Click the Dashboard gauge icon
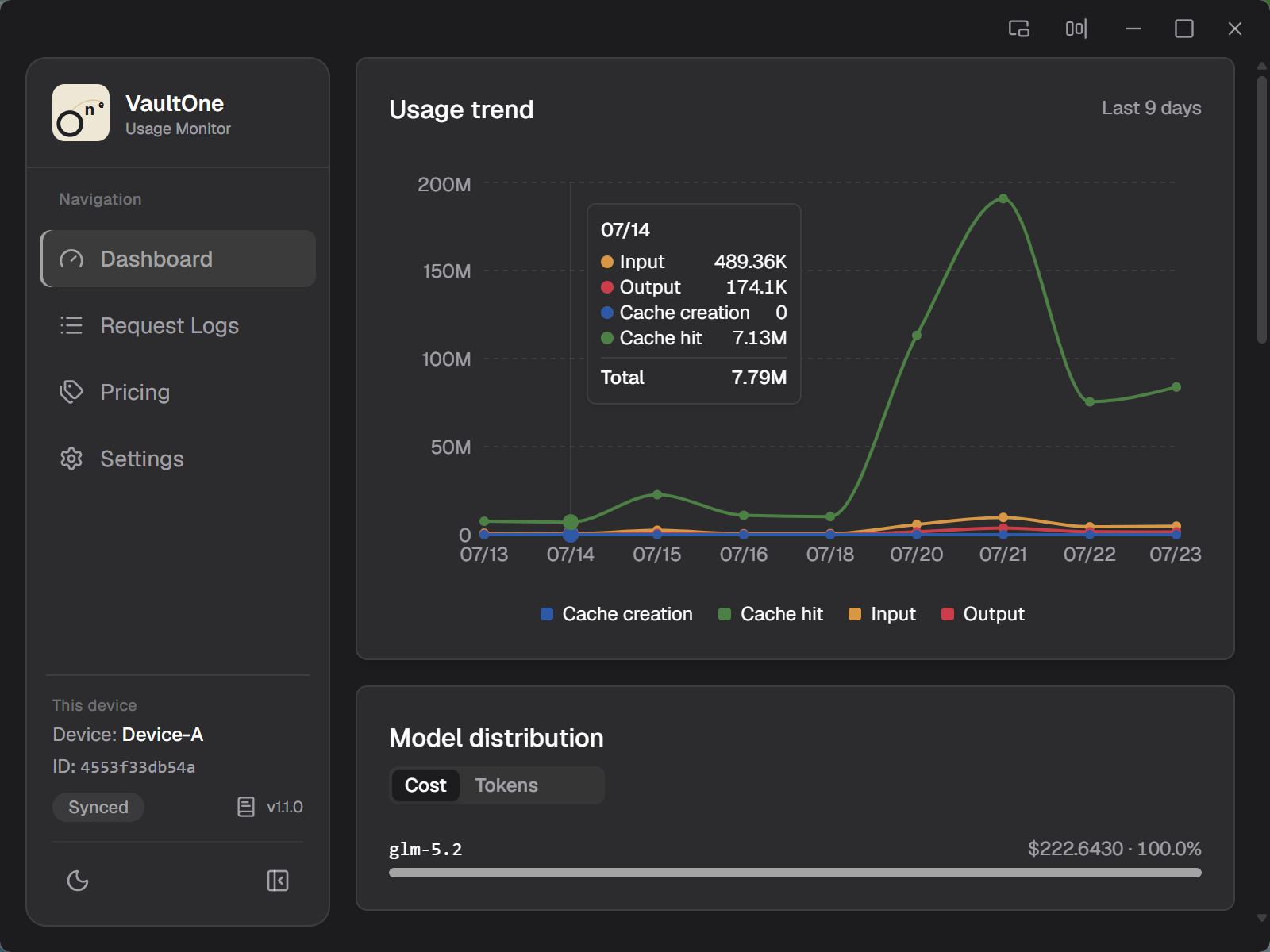This screenshot has height=952, width=1270. click(71, 259)
